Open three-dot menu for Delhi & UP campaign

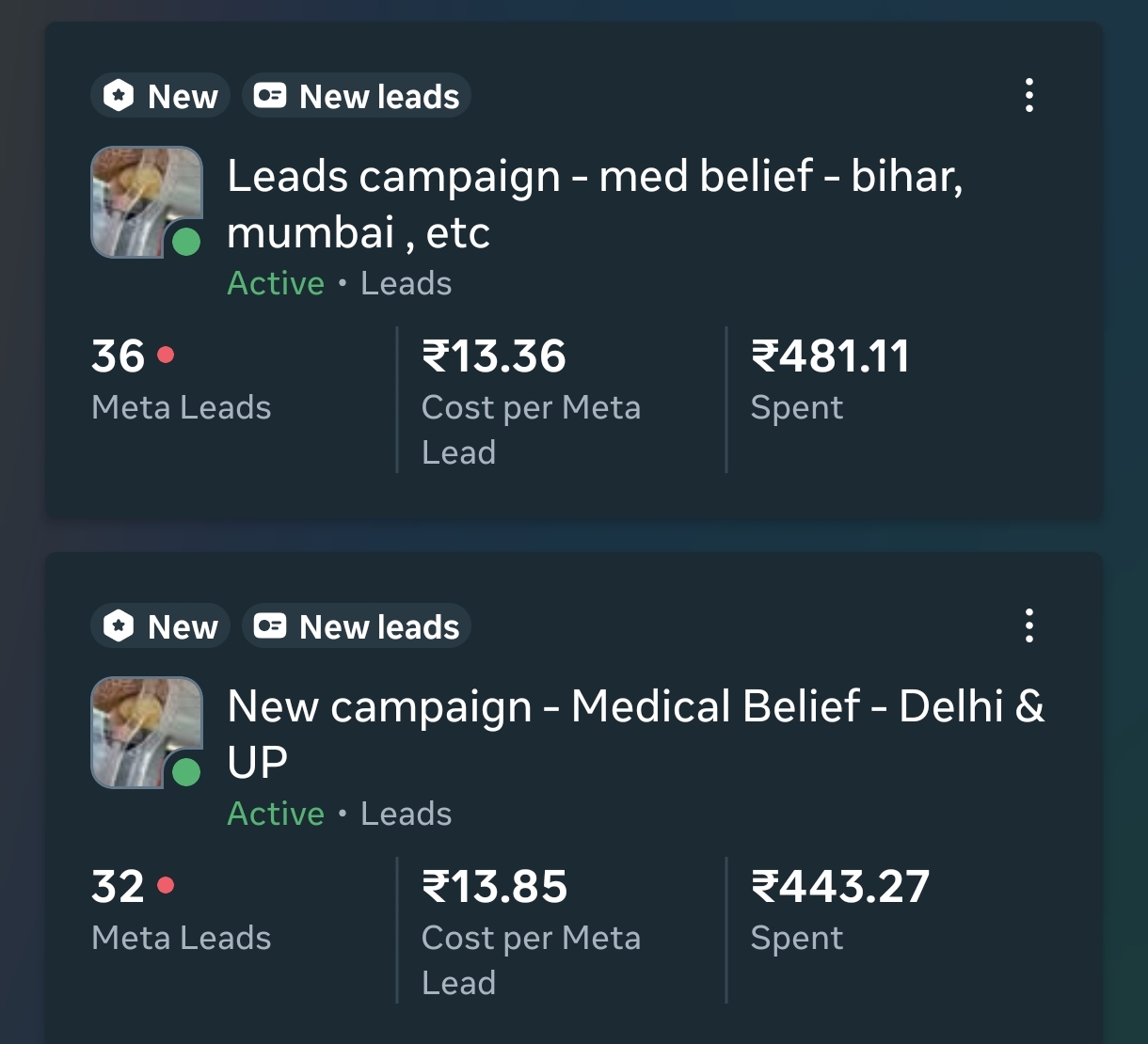coord(1028,626)
